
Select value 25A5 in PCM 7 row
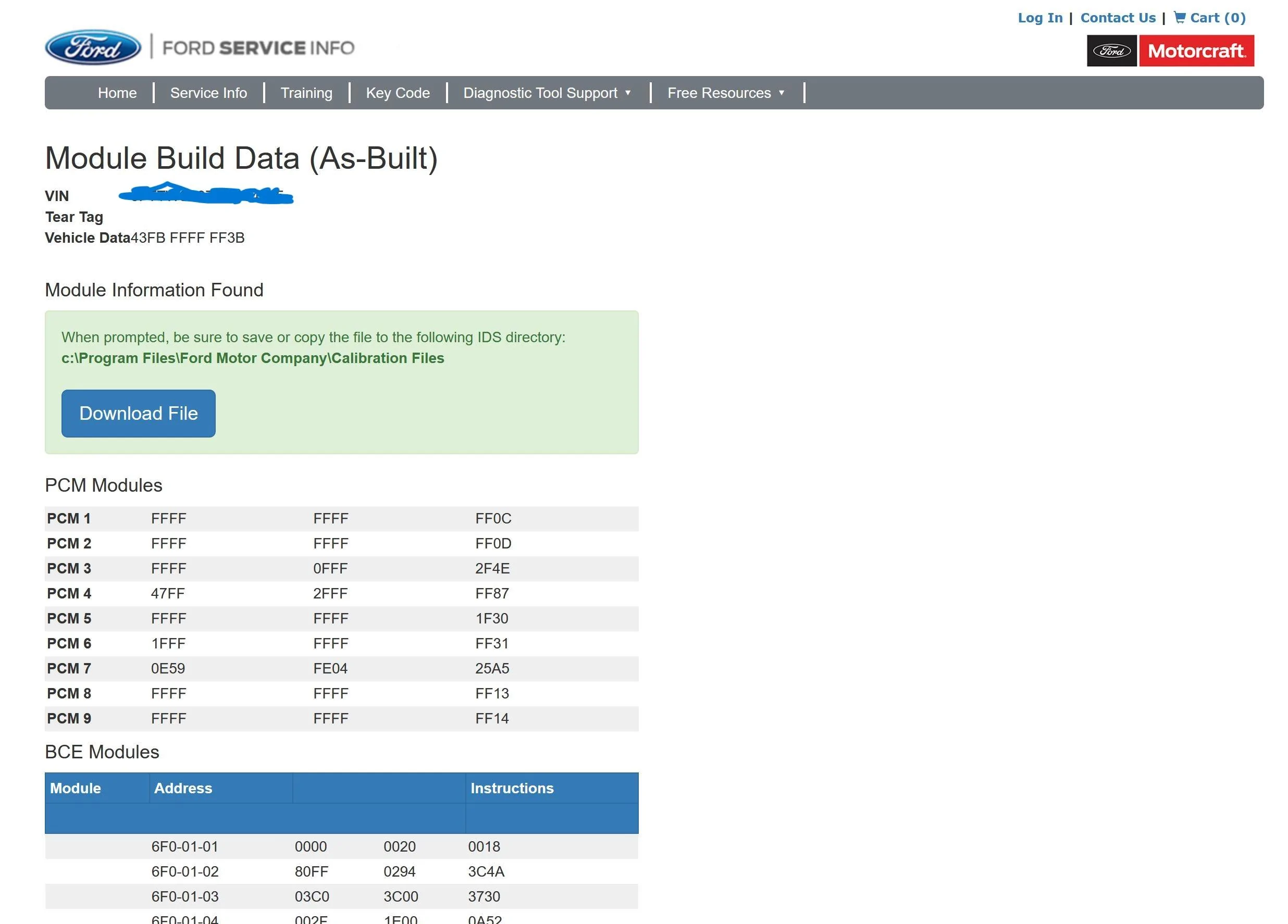pyautogui.click(x=492, y=668)
